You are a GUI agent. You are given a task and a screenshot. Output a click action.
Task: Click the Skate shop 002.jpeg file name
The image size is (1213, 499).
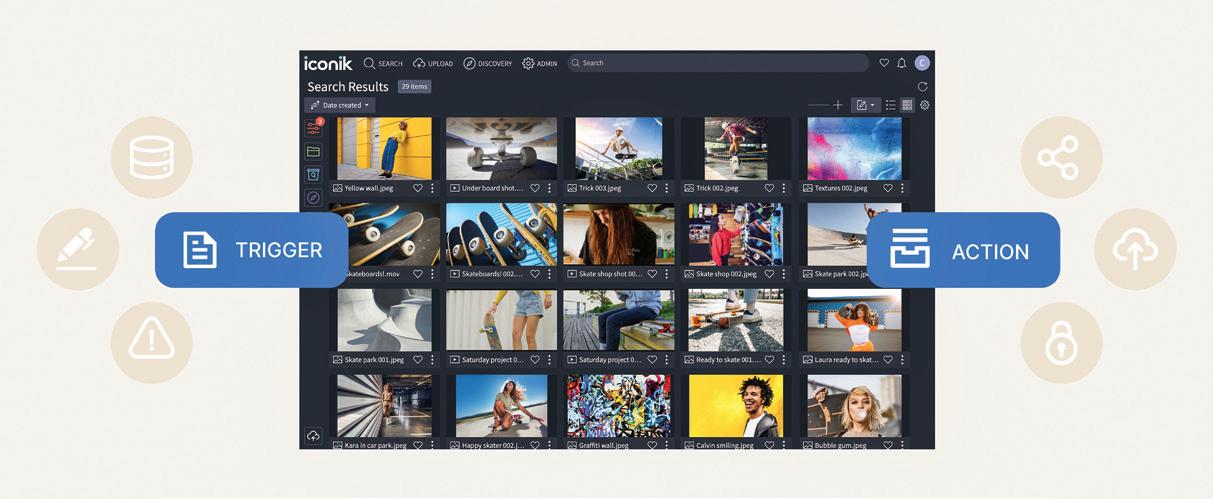click(x=725, y=274)
